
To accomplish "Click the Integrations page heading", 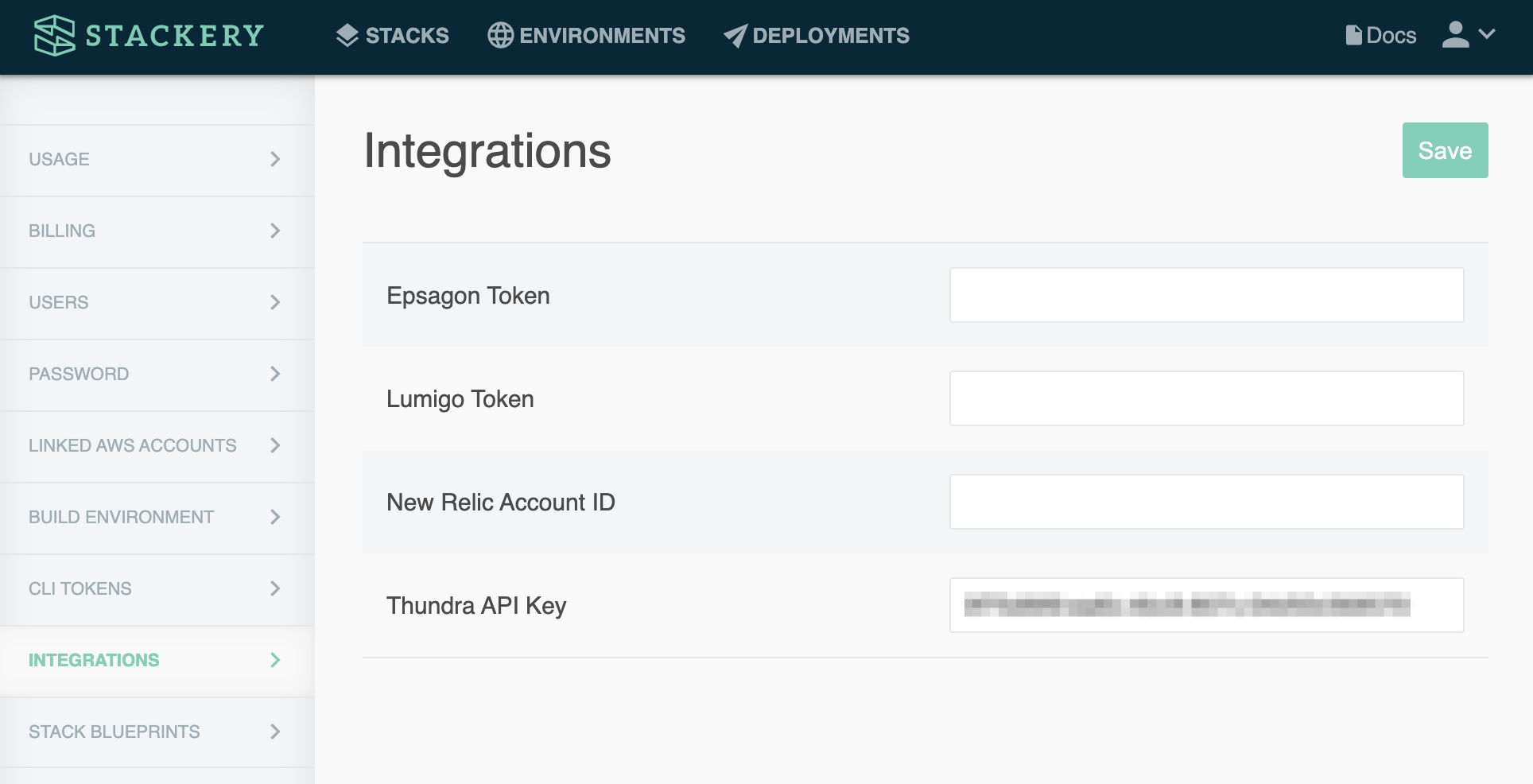I will click(x=487, y=152).
